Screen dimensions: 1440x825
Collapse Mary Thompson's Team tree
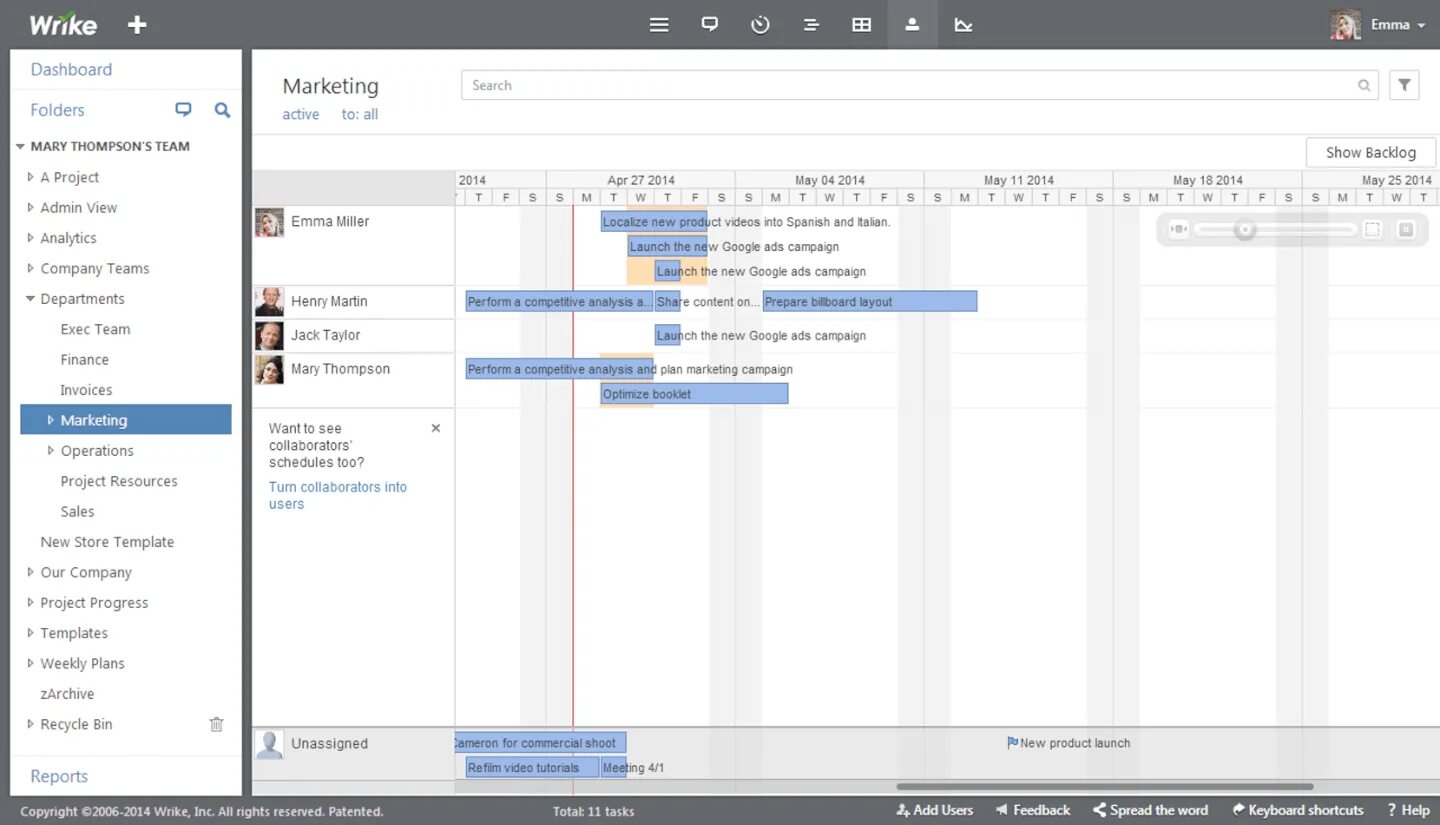pos(20,146)
